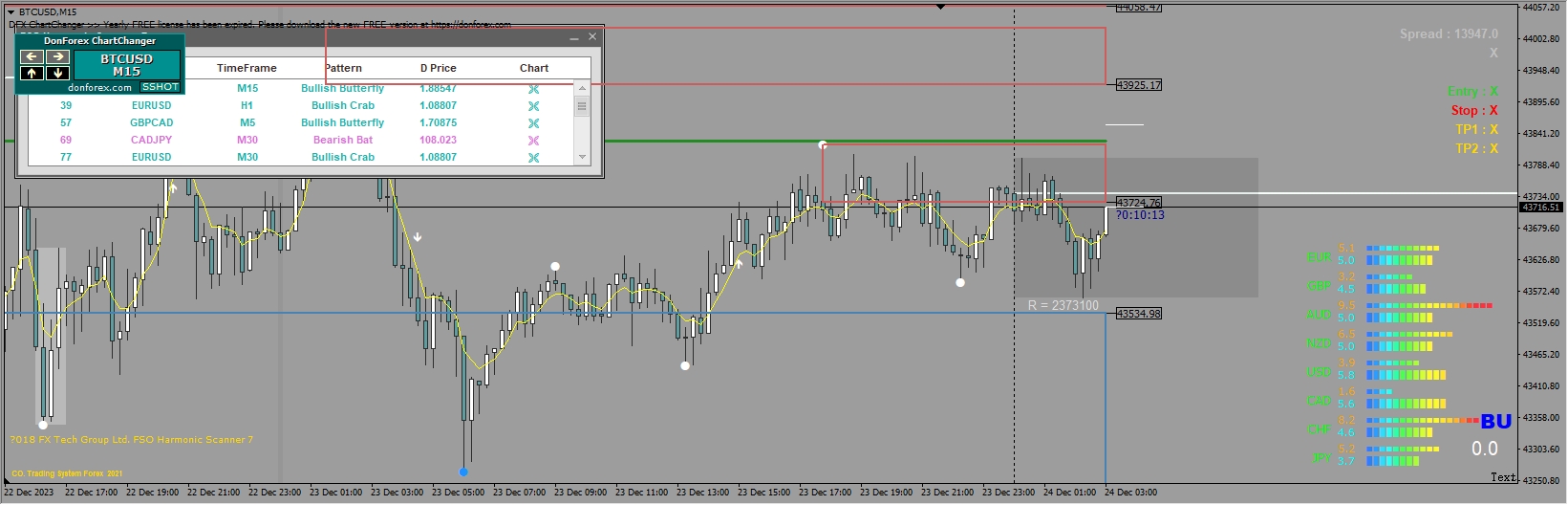1568x505 pixels.
Task: Click the TimeFrame column header
Action: coord(247,68)
